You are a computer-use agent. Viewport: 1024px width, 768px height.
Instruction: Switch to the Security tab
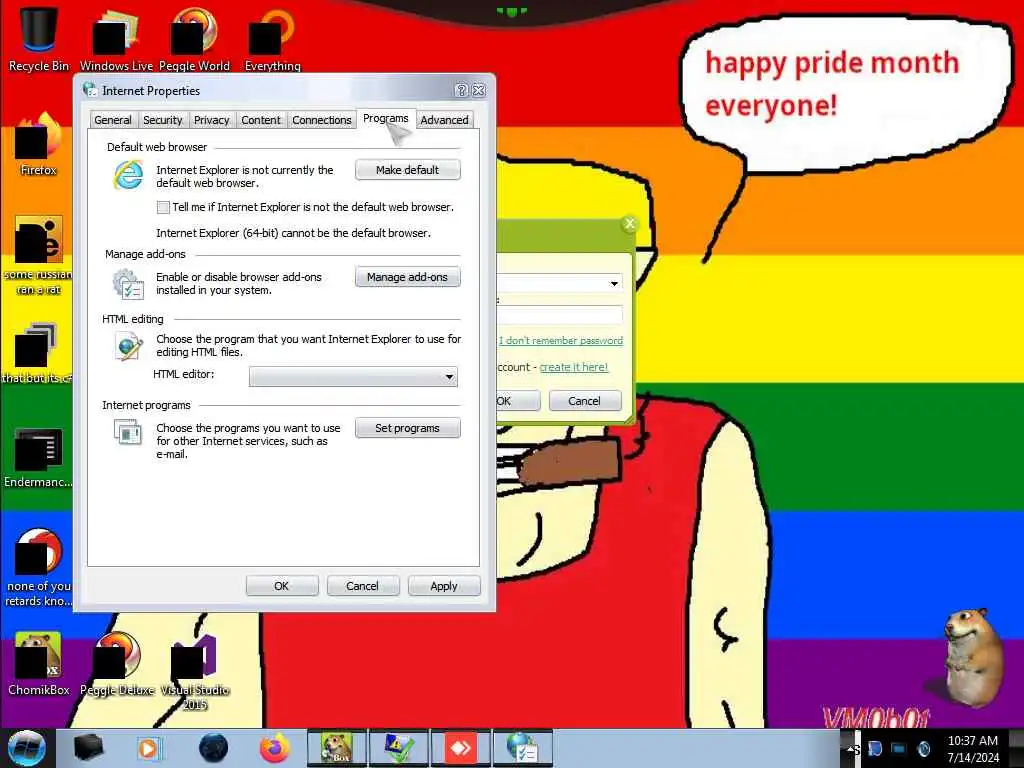(x=163, y=120)
